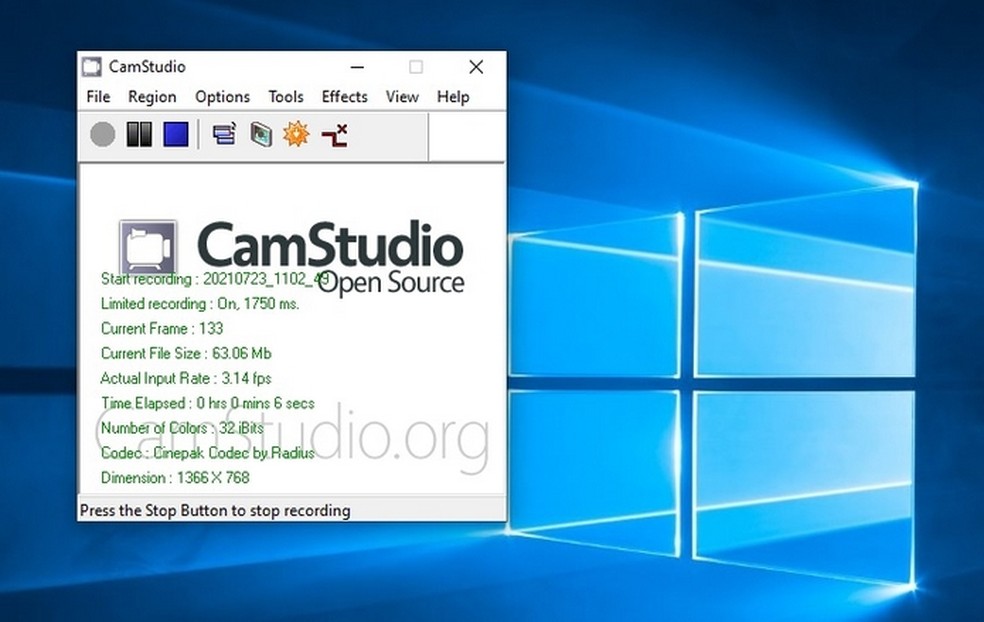Click the Toggle View stacked-windows icon

[224, 134]
